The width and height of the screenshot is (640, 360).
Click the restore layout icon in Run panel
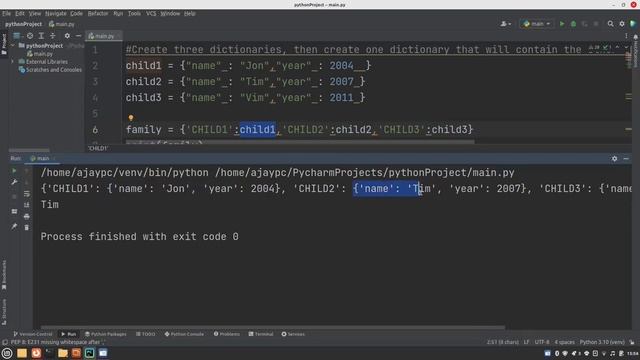[x=14, y=211]
